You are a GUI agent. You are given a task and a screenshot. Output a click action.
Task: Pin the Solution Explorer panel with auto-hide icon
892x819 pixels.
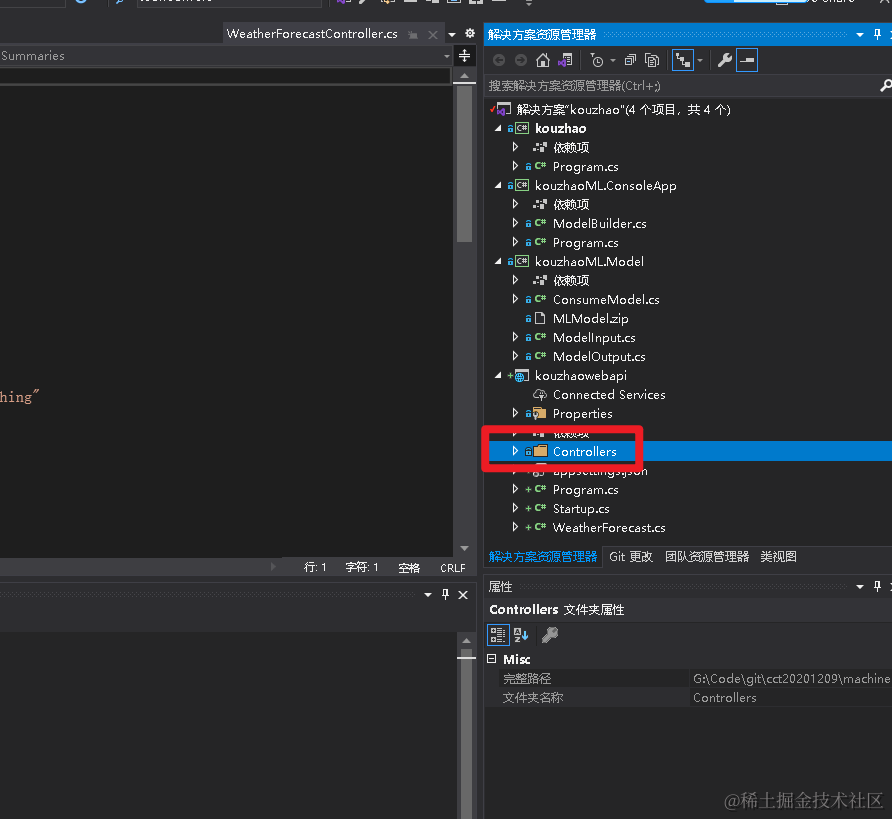click(x=877, y=35)
